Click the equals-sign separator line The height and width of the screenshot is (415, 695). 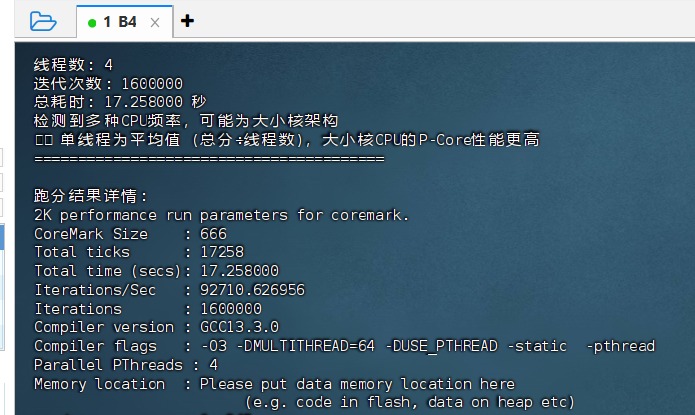click(209, 159)
